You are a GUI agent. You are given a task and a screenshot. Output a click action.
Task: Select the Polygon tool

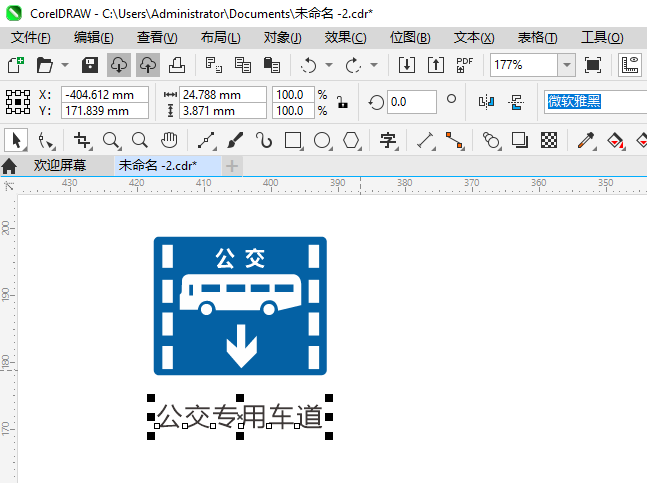(352, 141)
